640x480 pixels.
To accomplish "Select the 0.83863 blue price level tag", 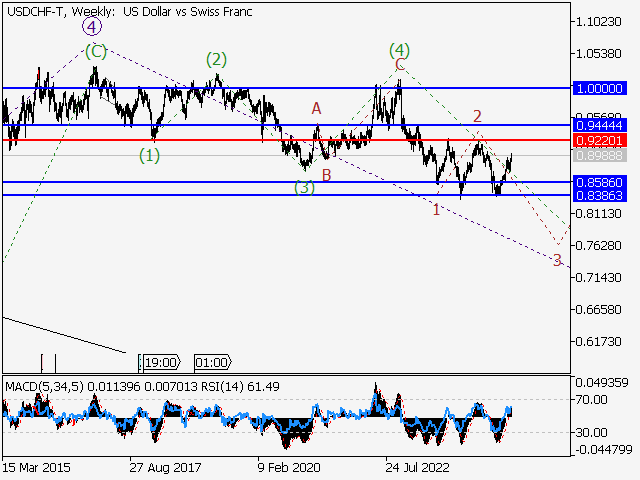I will pos(600,196).
